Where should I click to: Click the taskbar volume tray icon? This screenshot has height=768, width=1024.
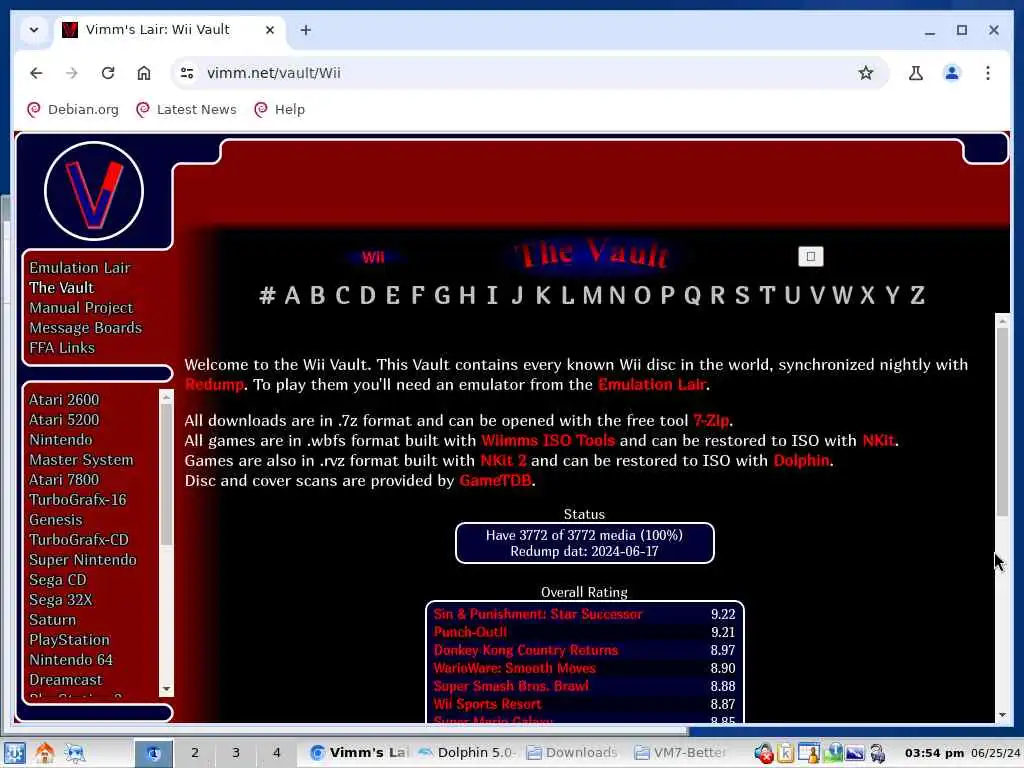point(763,754)
